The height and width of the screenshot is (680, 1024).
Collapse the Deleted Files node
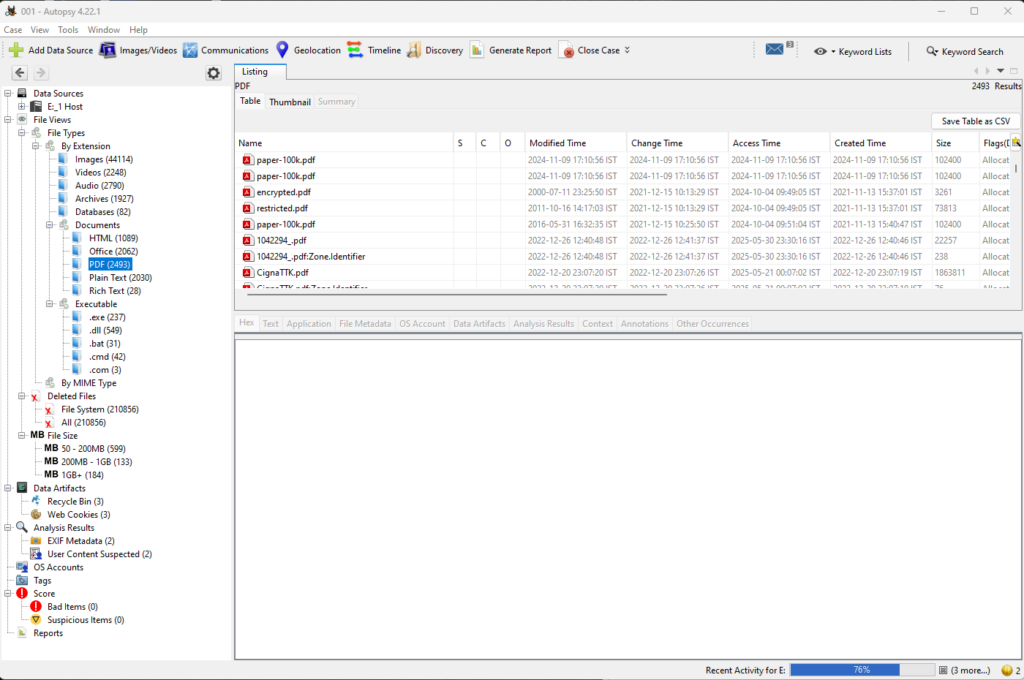point(22,396)
